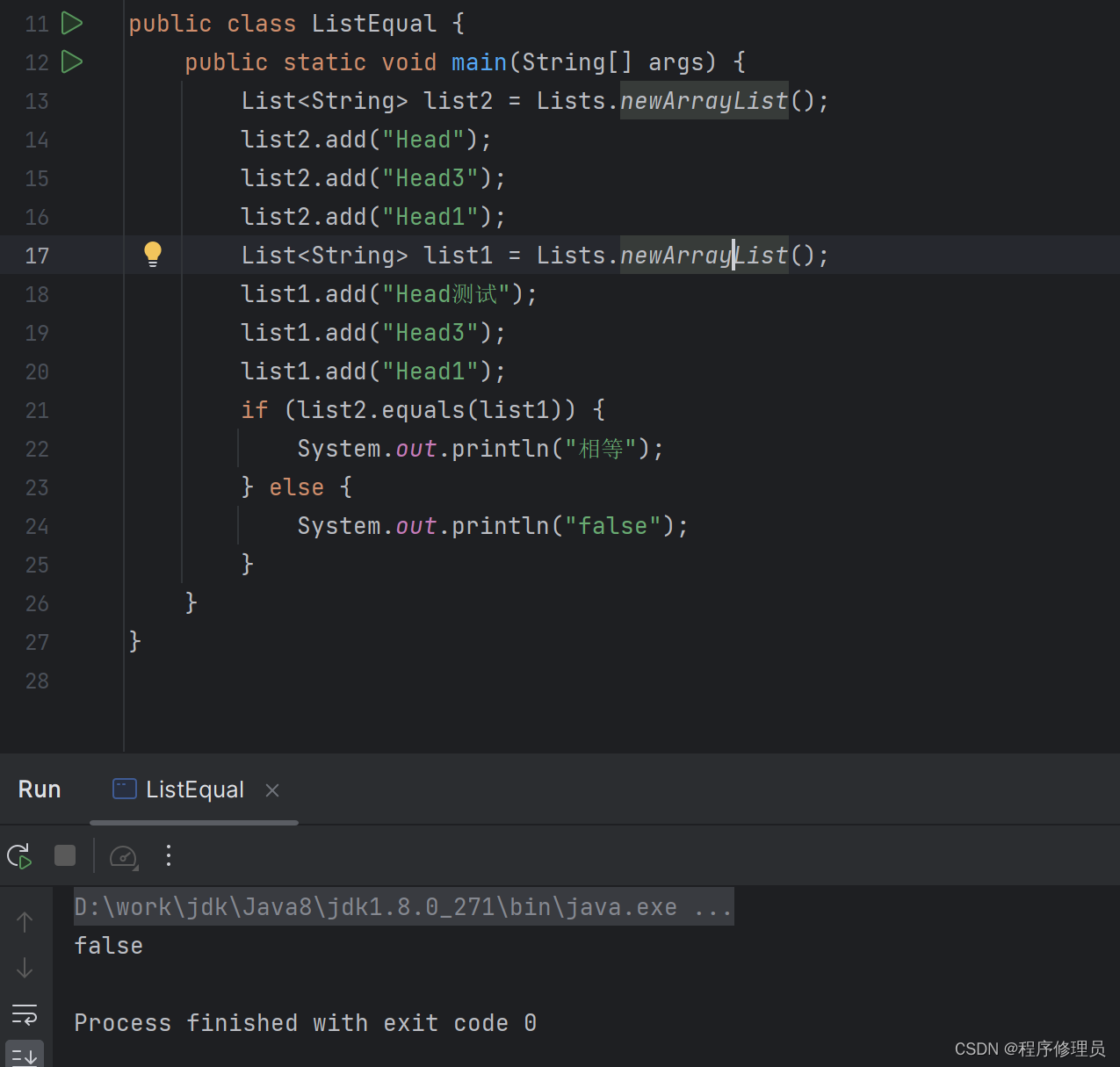Expand the folded java.exe command line

click(x=712, y=907)
